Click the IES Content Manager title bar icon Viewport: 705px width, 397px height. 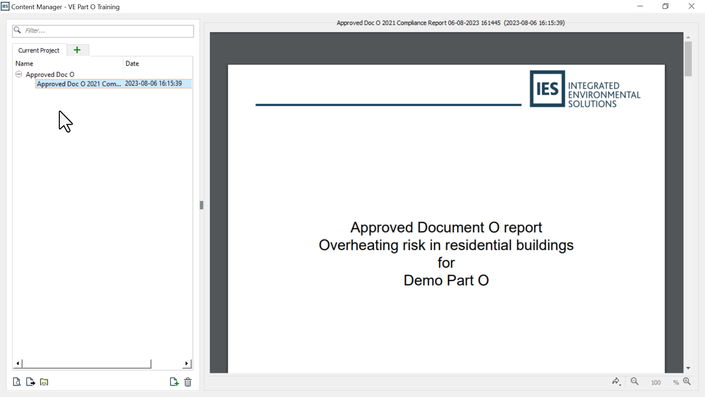point(5,6)
